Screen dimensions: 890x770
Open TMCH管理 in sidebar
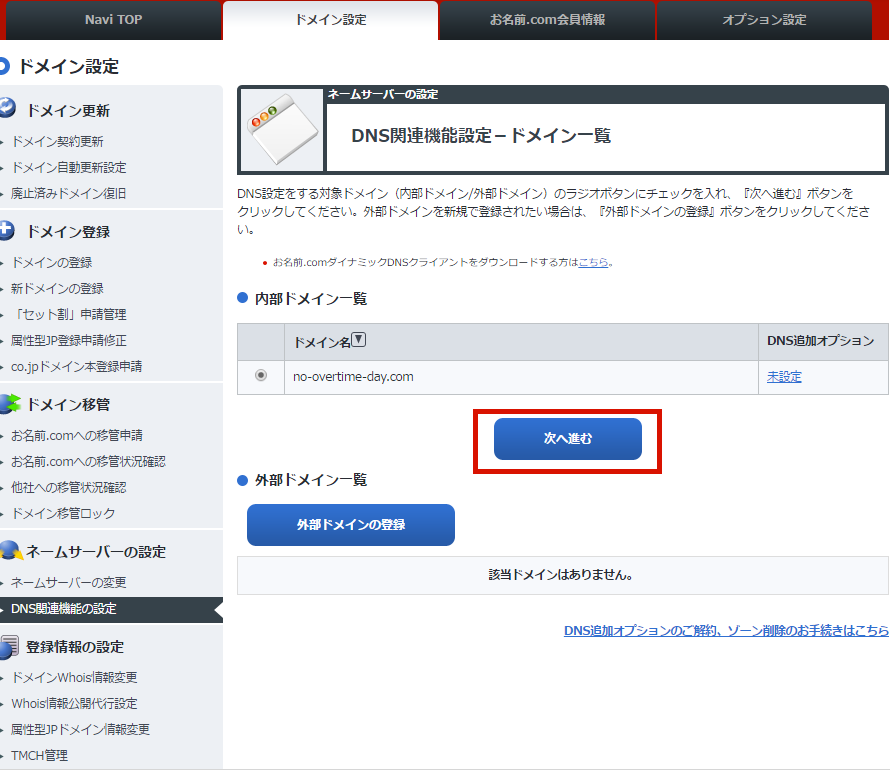pos(39,756)
